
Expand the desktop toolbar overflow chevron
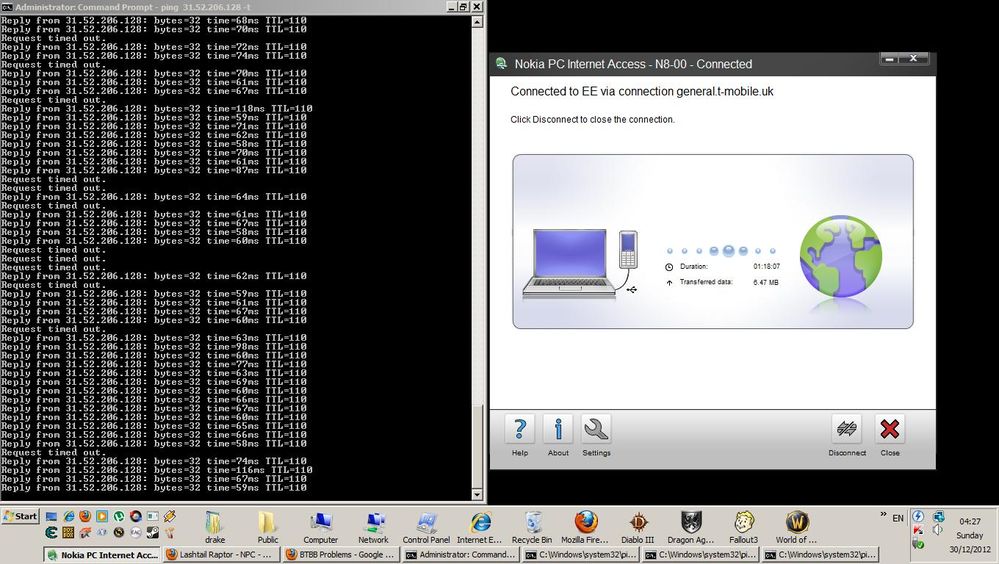point(884,514)
